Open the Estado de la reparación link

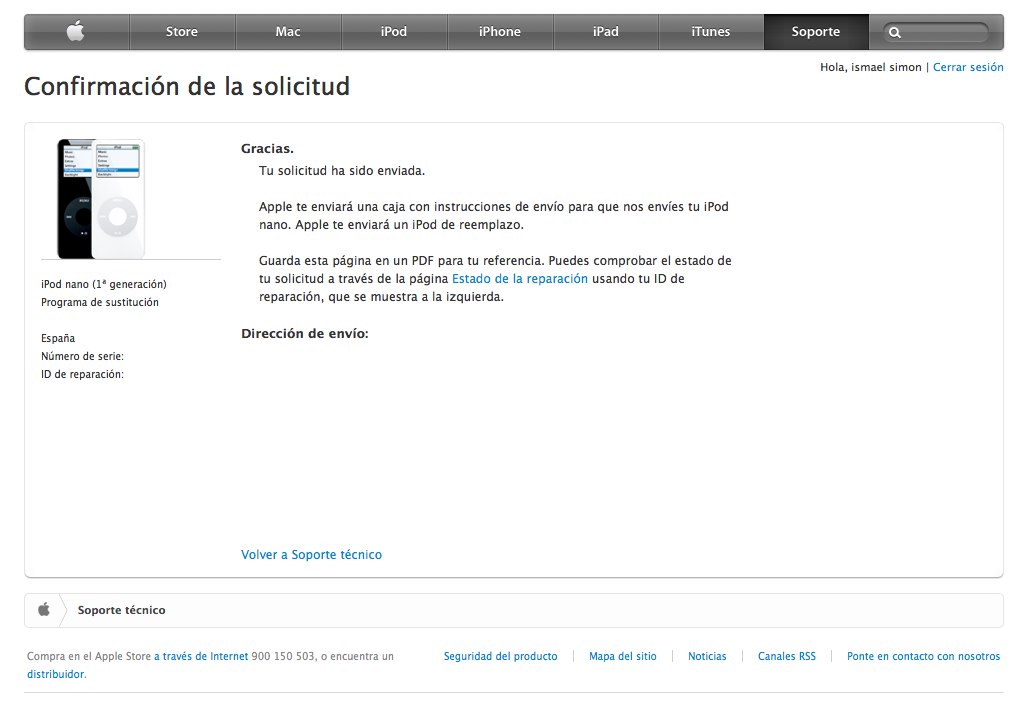point(520,279)
